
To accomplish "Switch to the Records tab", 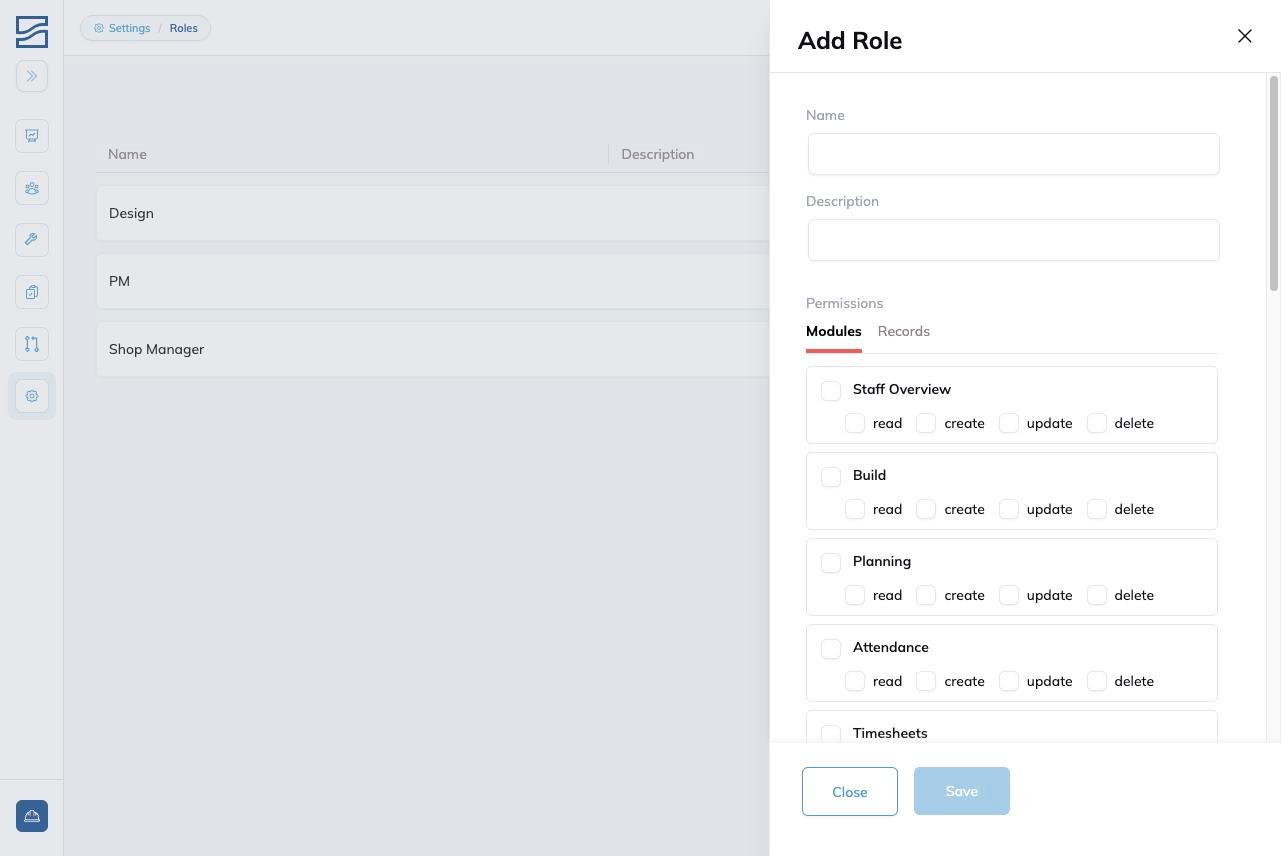I will point(904,331).
